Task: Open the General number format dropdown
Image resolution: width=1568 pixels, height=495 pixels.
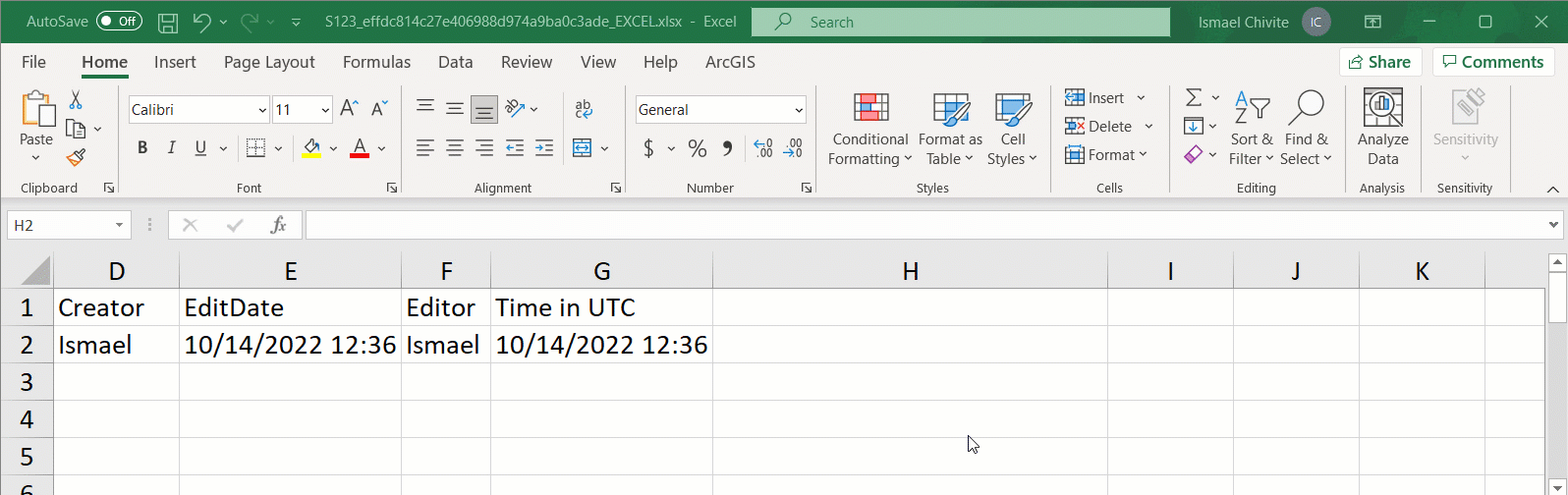Action: tap(799, 110)
